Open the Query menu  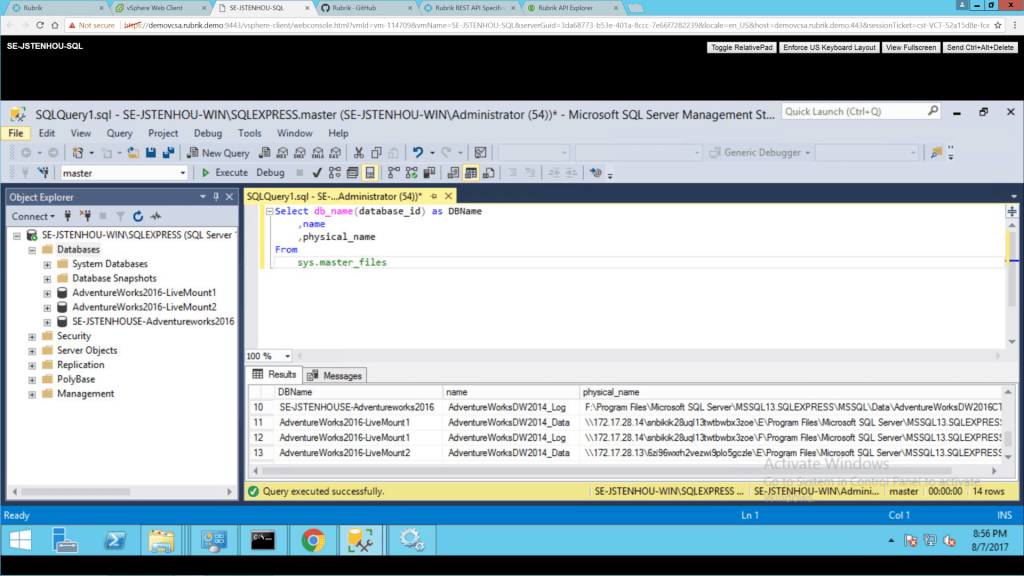coord(119,133)
